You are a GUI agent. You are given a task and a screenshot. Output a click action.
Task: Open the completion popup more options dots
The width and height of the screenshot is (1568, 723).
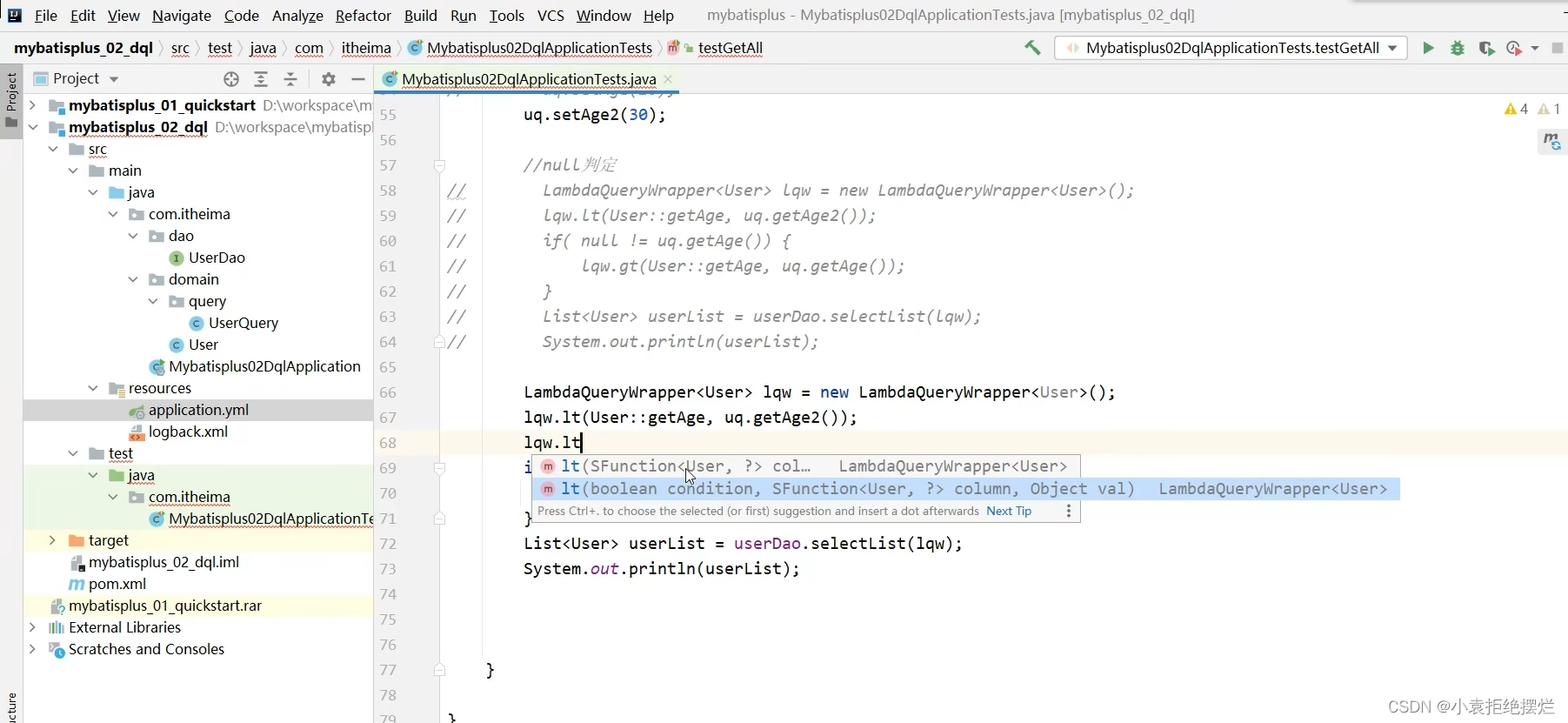(1069, 512)
